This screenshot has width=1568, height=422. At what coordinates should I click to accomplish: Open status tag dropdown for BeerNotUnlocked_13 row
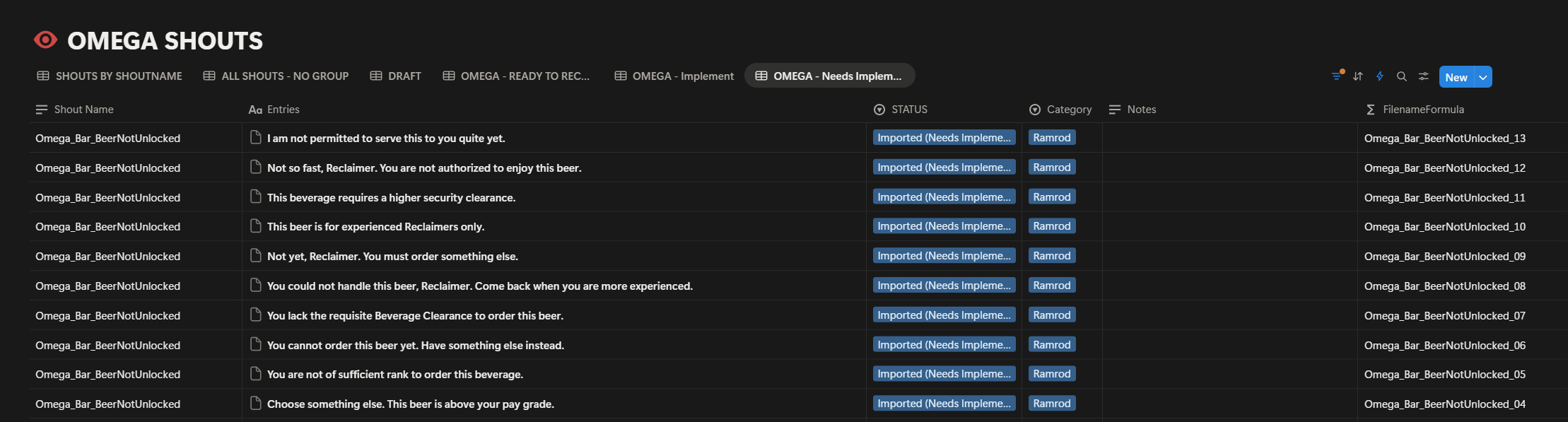[944, 138]
